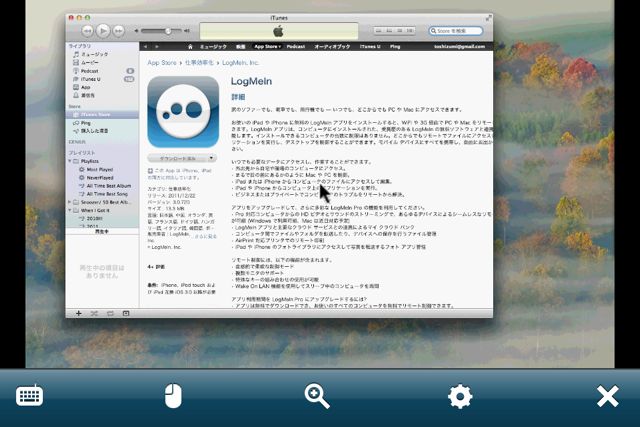This screenshot has width=640, height=427.
Task: Click the account email in store bar
Action: [x=460, y=47]
